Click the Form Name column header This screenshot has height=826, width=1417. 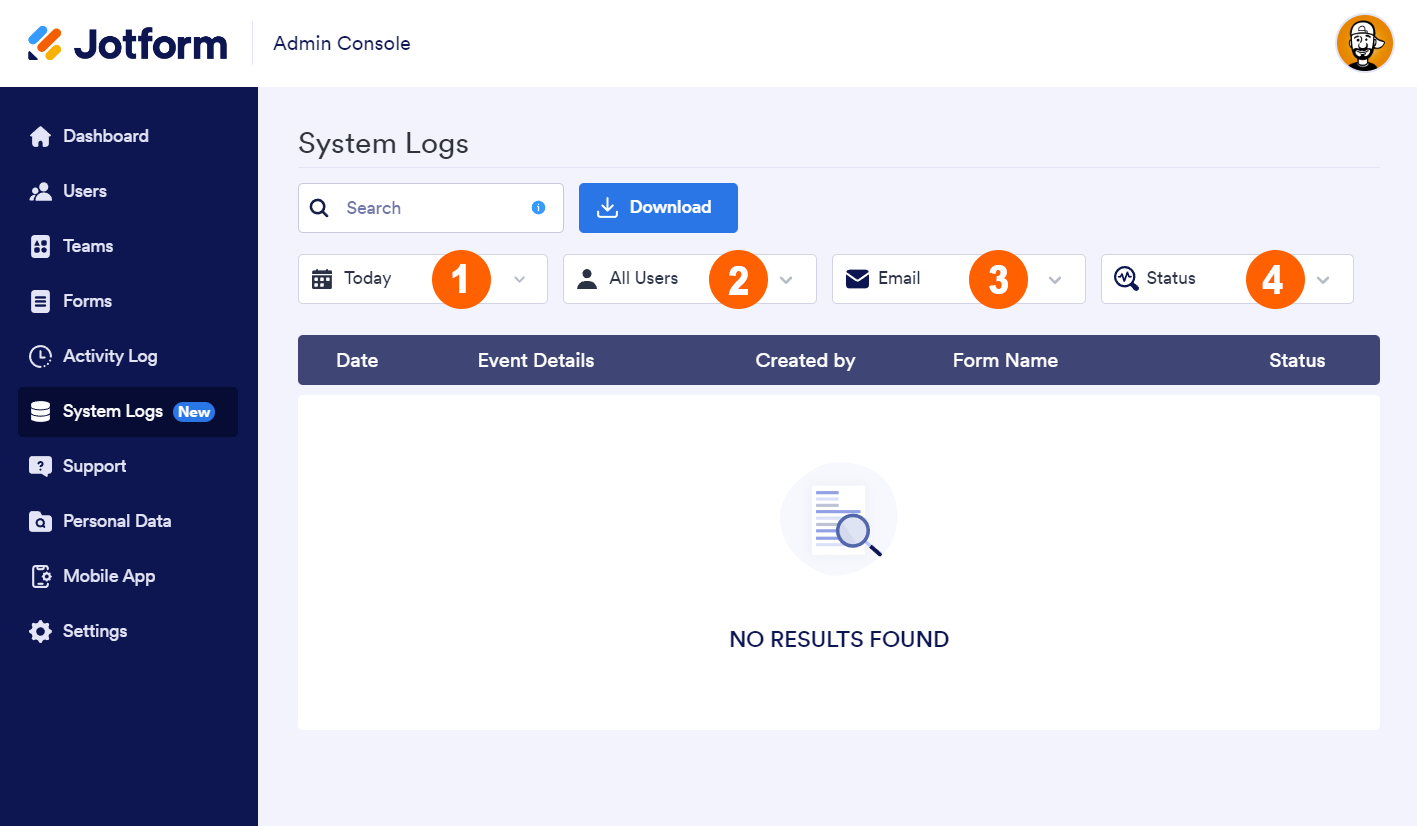pyautogui.click(x=1005, y=360)
